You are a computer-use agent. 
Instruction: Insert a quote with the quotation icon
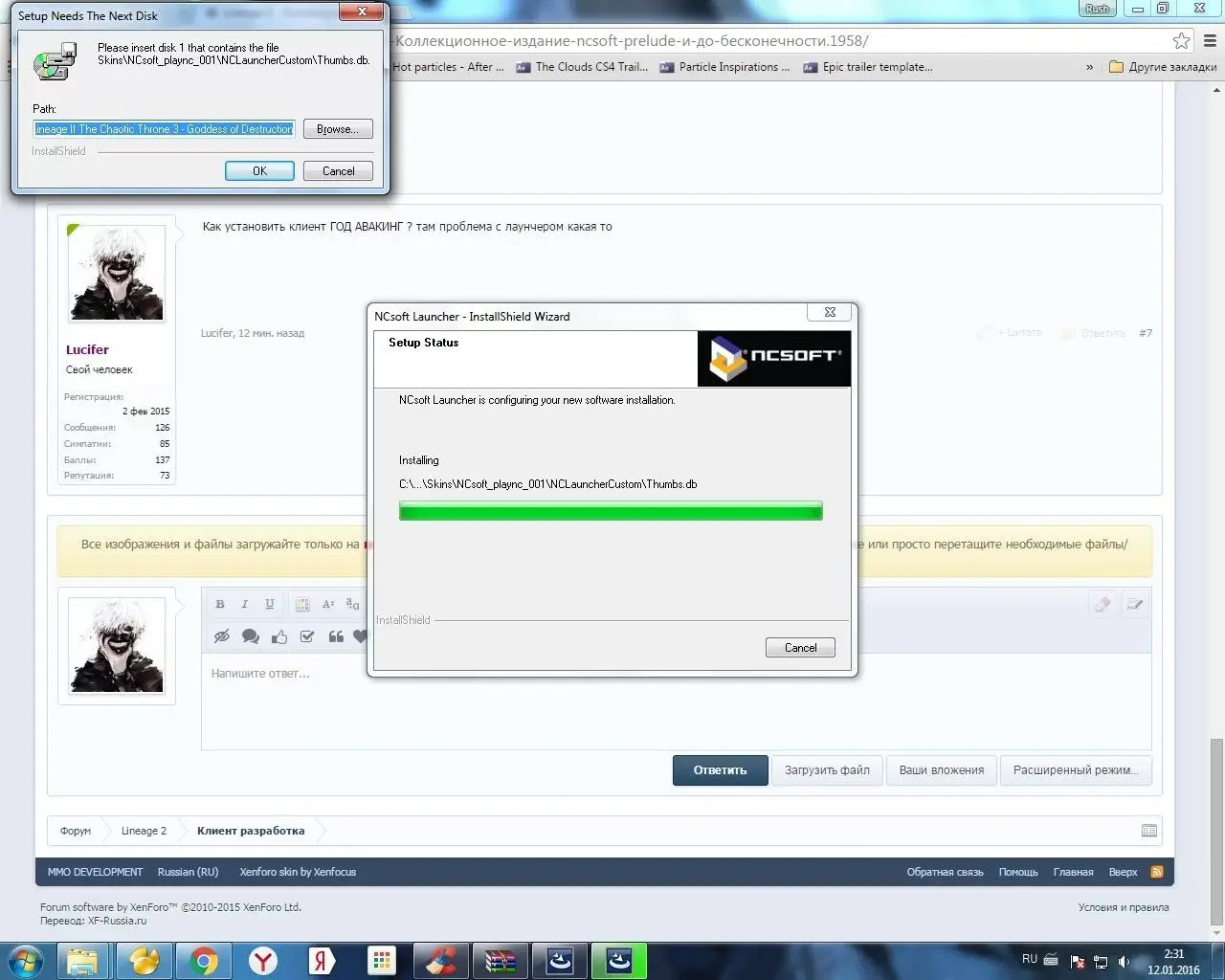click(x=336, y=636)
